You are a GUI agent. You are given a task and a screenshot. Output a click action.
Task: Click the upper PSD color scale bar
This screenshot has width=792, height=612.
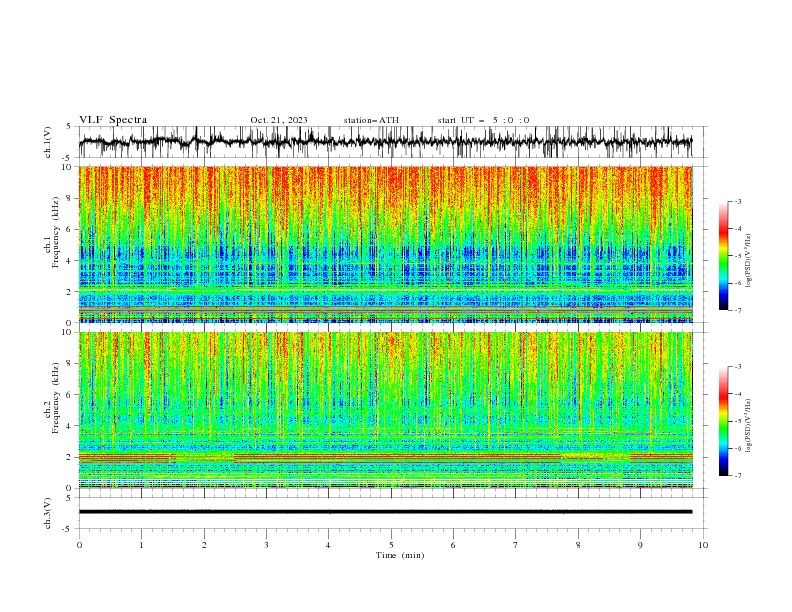(x=724, y=256)
